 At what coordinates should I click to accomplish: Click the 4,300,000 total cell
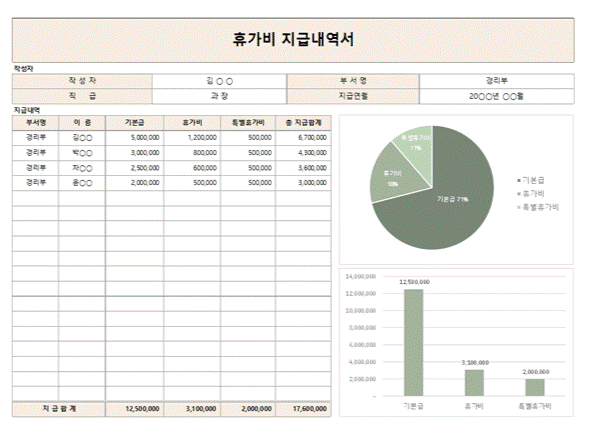click(x=303, y=153)
